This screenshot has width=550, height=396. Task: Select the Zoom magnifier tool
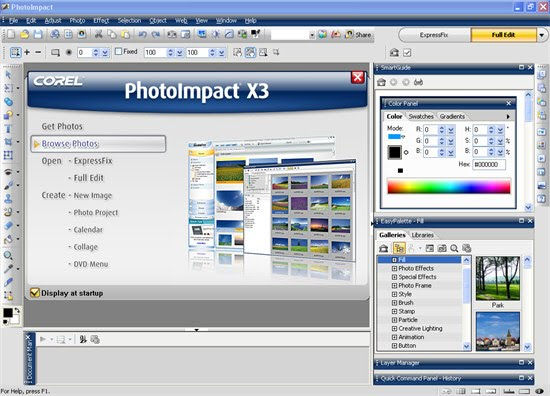(x=8, y=255)
